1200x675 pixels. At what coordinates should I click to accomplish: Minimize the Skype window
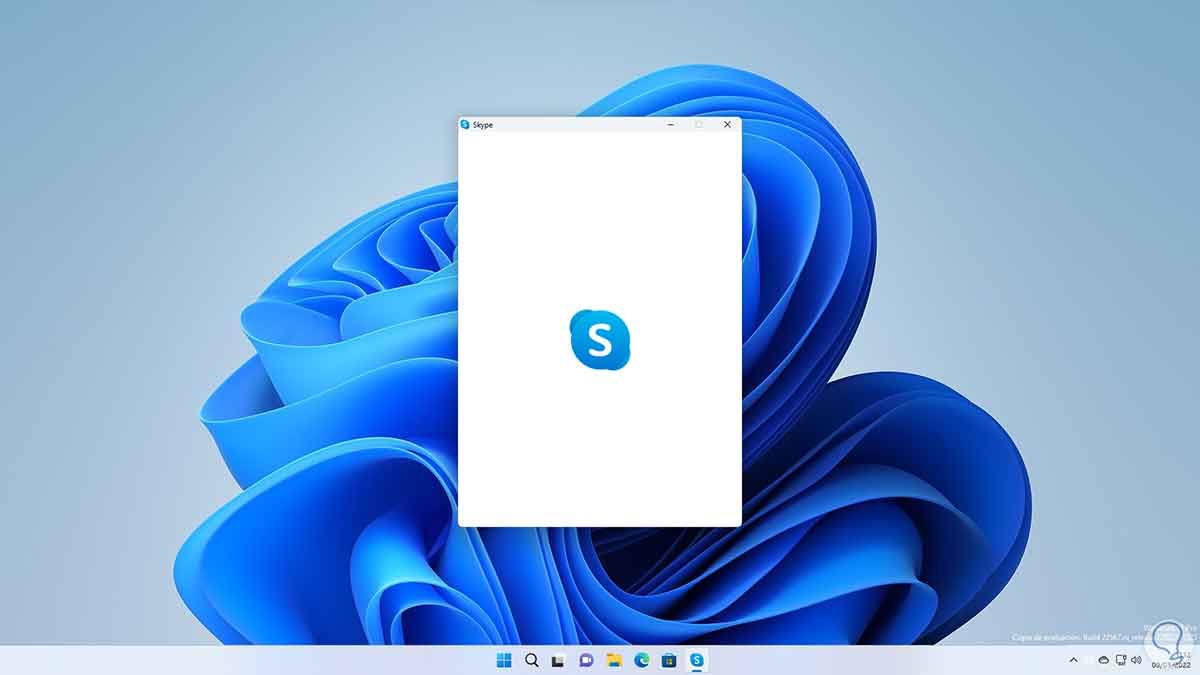pos(671,124)
